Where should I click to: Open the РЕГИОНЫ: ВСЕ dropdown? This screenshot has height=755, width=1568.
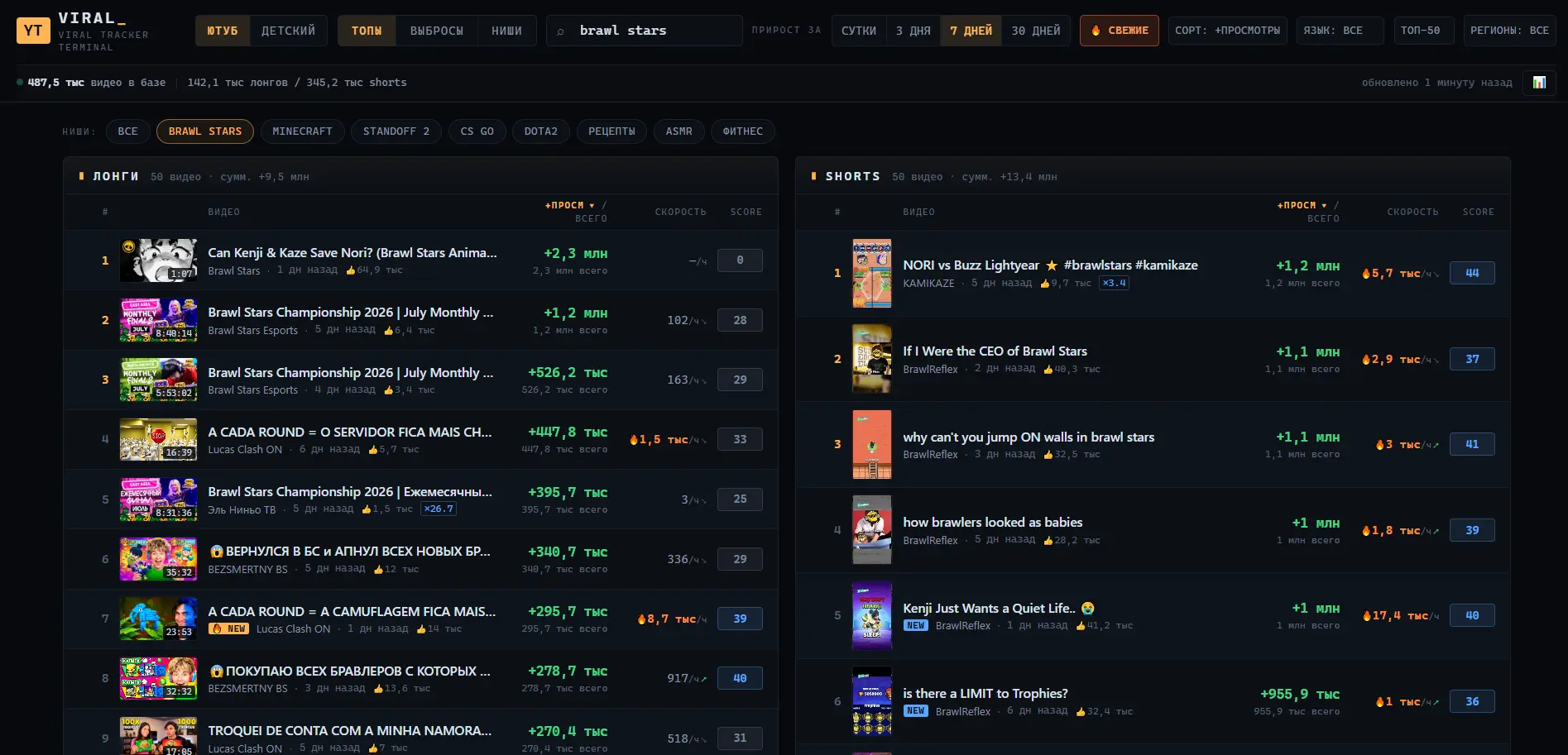pos(1509,31)
